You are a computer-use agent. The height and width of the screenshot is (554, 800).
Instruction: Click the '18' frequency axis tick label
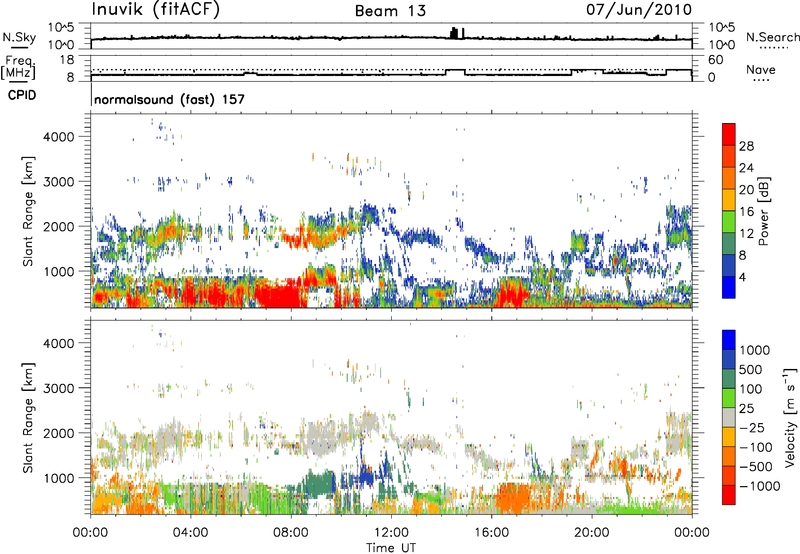coord(66,60)
